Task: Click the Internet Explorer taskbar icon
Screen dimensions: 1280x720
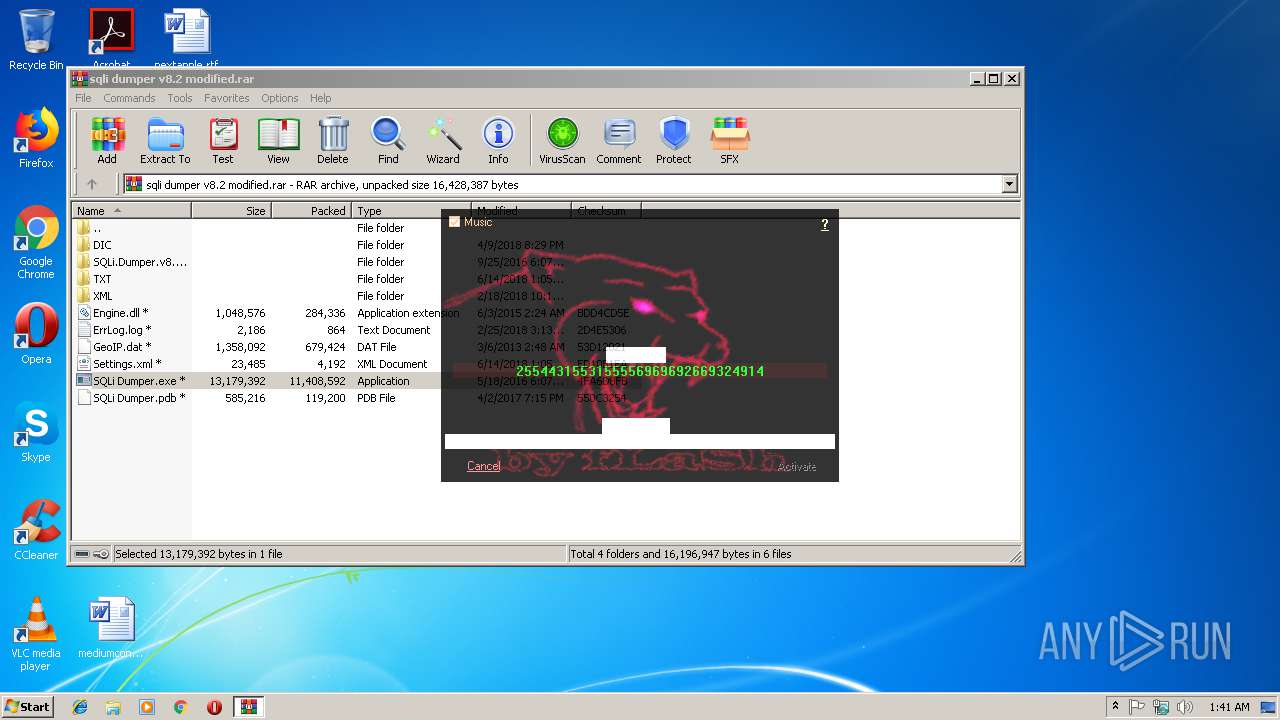Action: coord(80,707)
